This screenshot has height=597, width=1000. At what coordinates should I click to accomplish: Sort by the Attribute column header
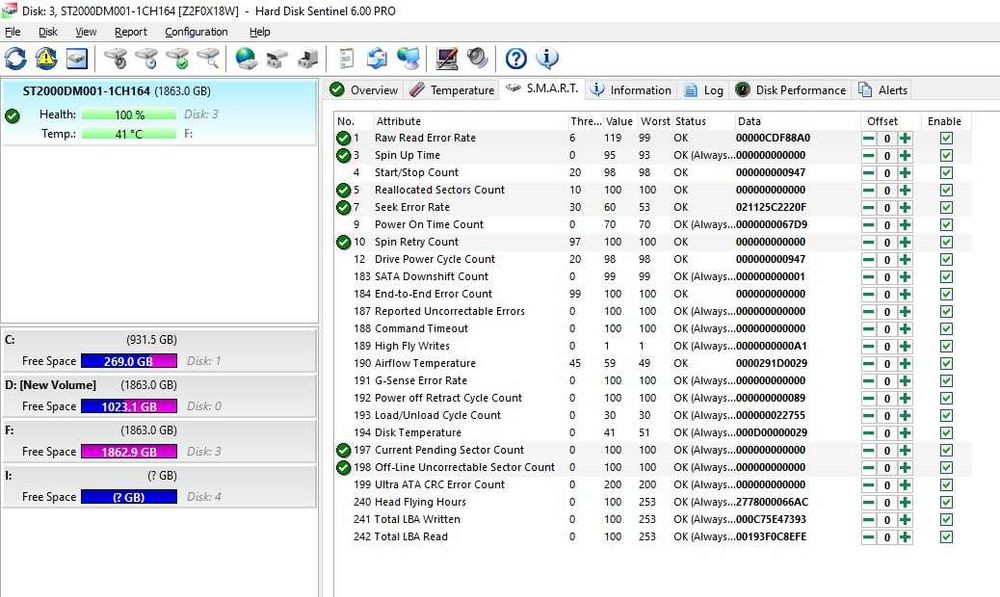point(470,121)
